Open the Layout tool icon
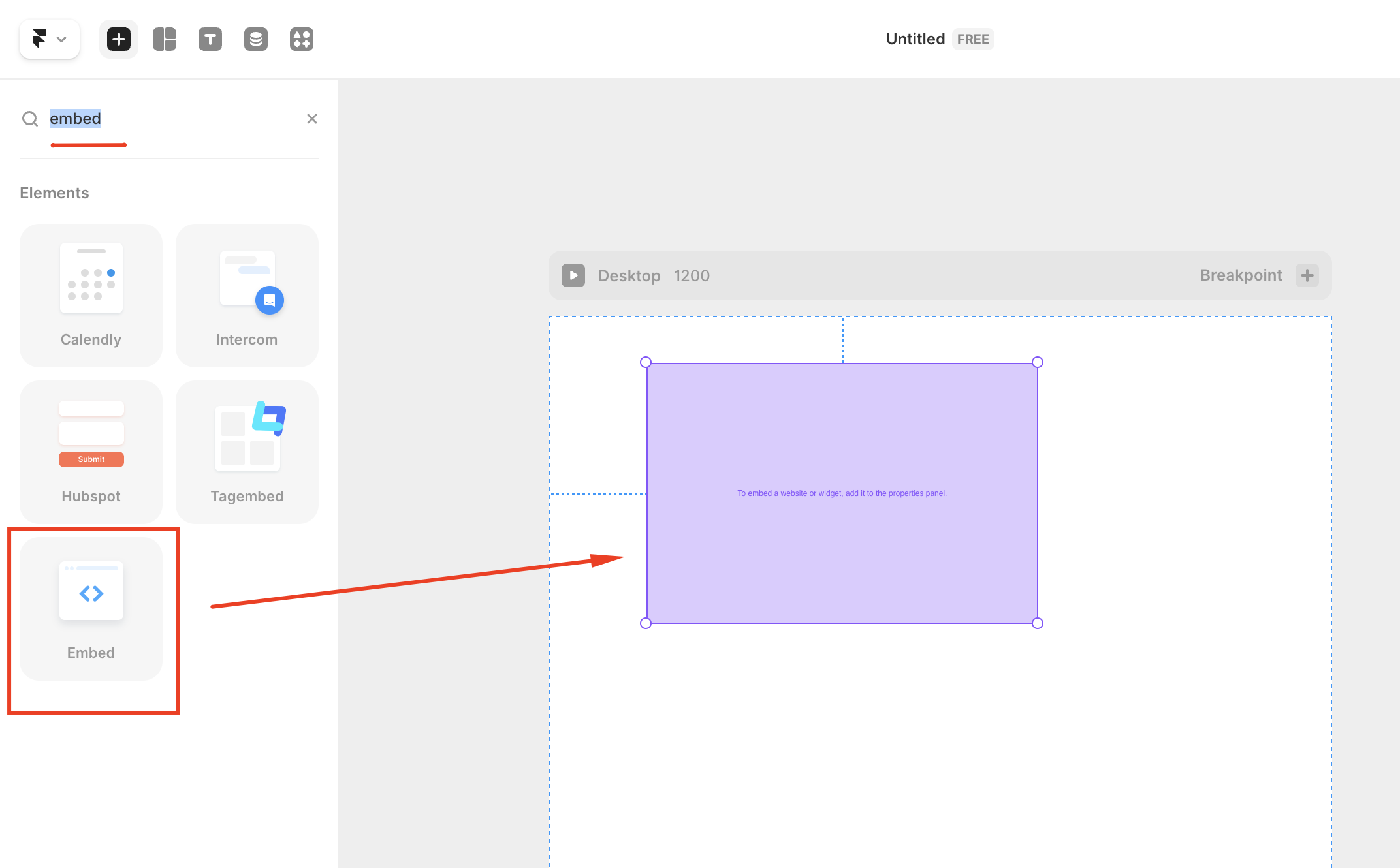1400x868 pixels. [165, 39]
